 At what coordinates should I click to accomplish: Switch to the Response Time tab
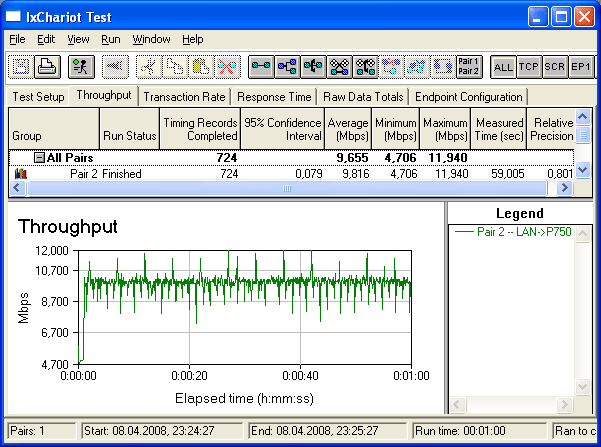[x=273, y=97]
